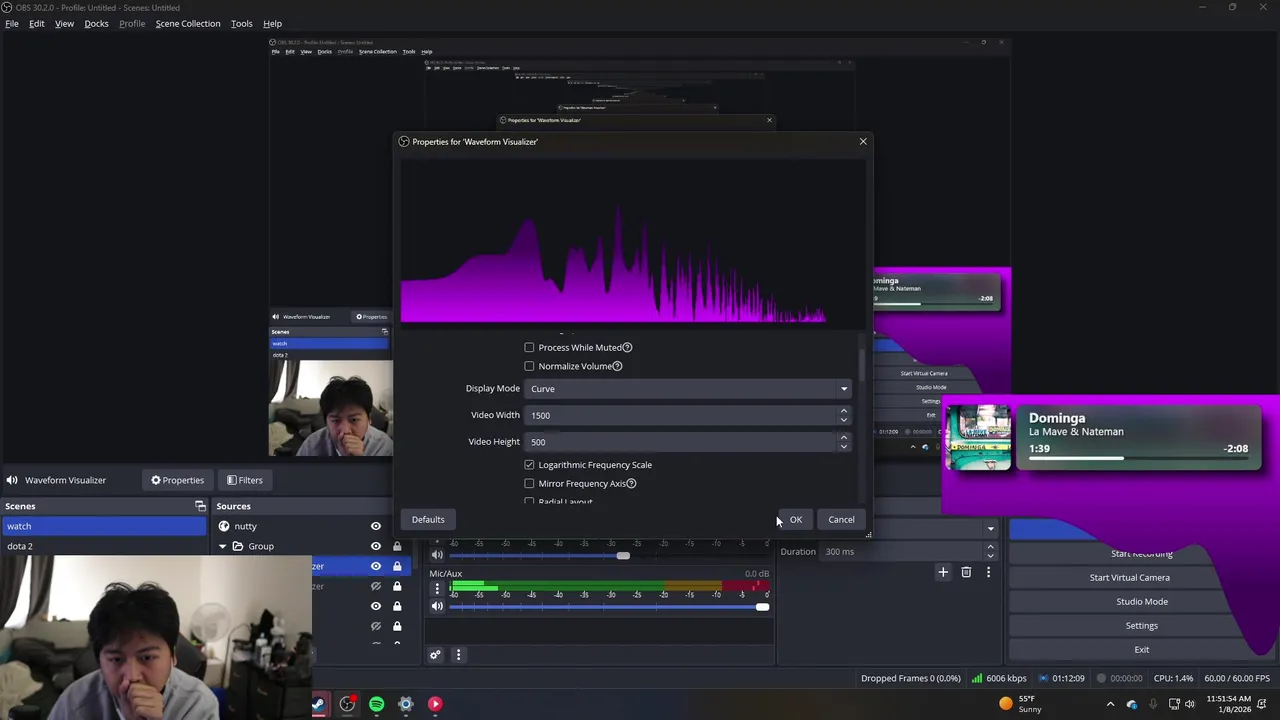
Task: Open Spotify from the taskbar
Action: coord(376,704)
